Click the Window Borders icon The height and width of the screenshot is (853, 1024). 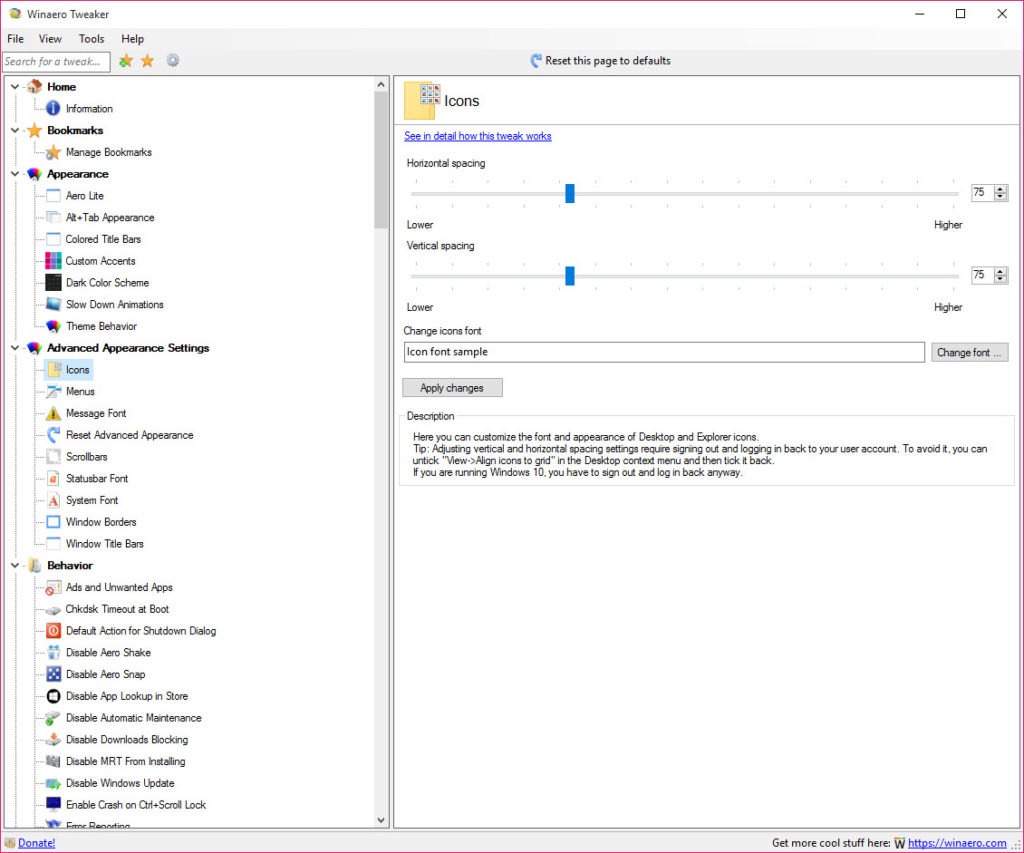[x=53, y=522]
